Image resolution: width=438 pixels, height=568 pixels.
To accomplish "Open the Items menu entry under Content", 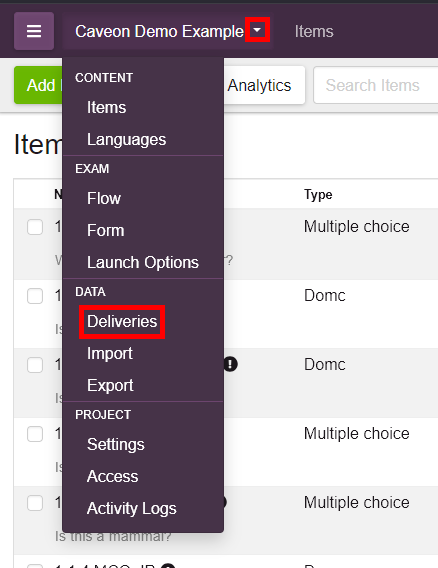I will tap(107, 107).
